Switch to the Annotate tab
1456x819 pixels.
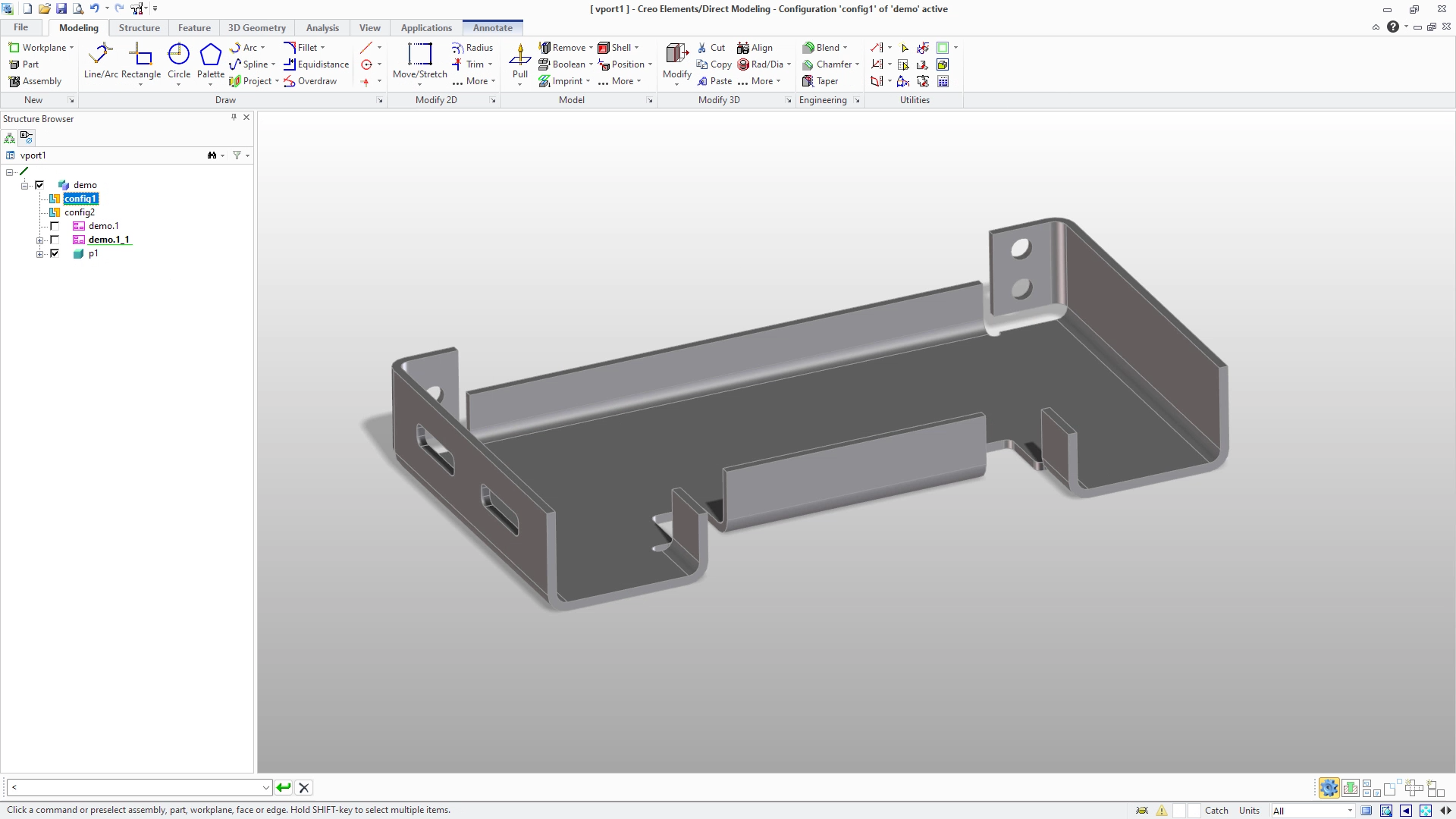pos(493,28)
